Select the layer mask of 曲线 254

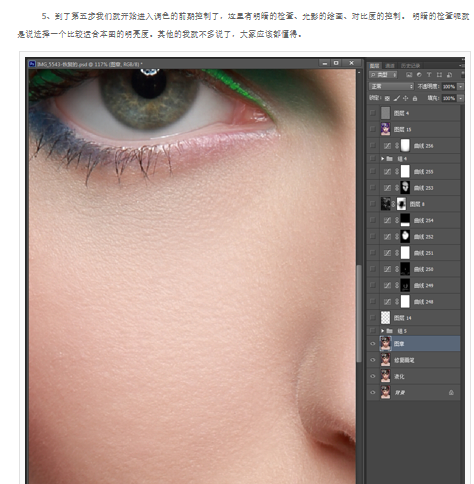point(405,220)
